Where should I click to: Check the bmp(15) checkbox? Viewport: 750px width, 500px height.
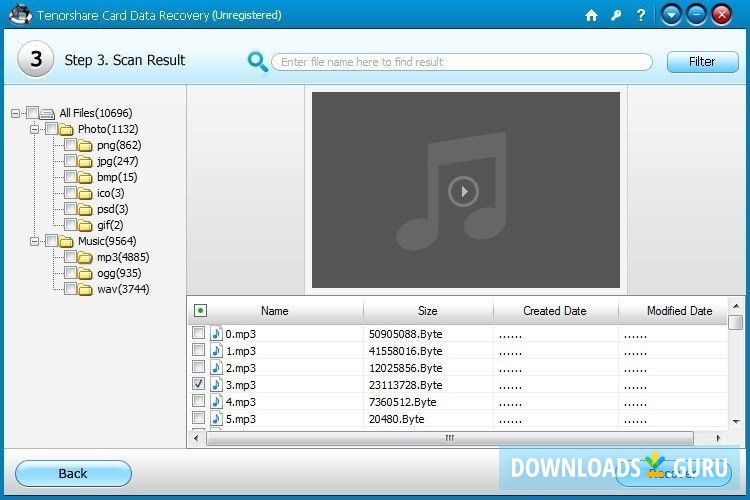pos(70,176)
